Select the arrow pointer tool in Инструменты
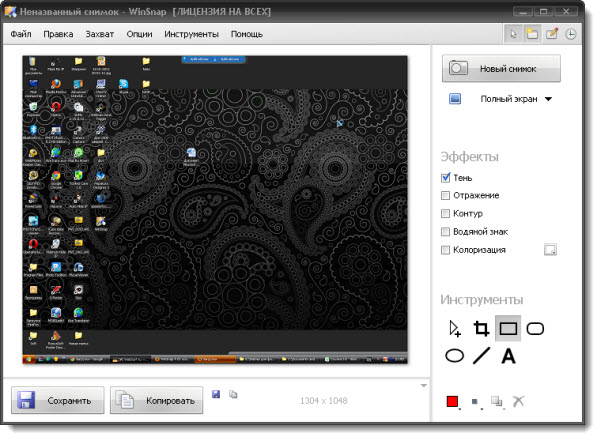Viewport: 600px width, 440px height. click(454, 328)
